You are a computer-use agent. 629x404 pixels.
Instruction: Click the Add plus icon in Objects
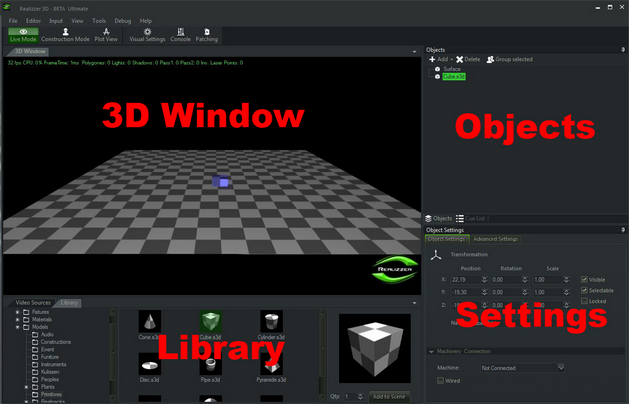432,59
